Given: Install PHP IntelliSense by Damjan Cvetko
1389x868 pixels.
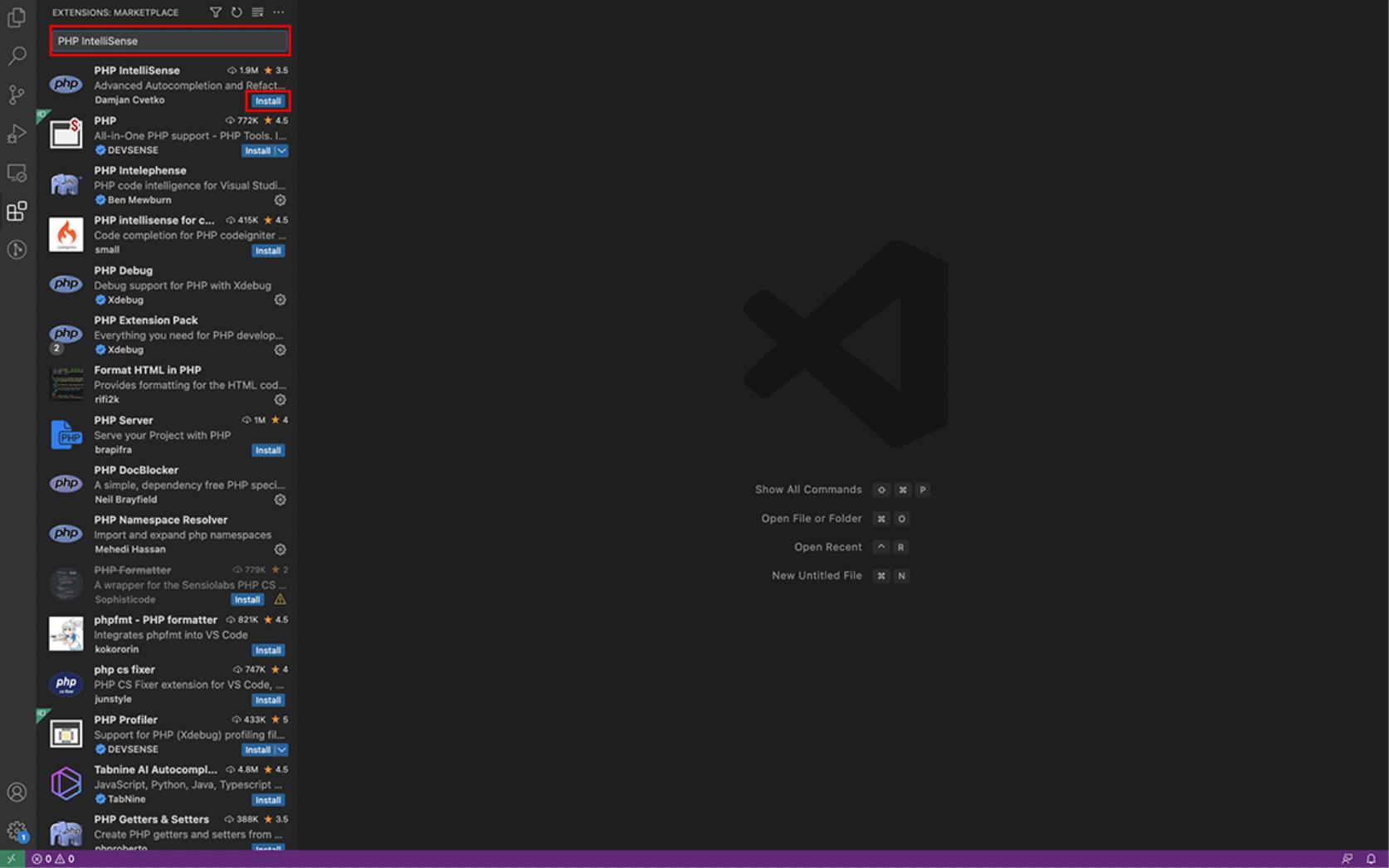Looking at the screenshot, I should coord(268,101).
